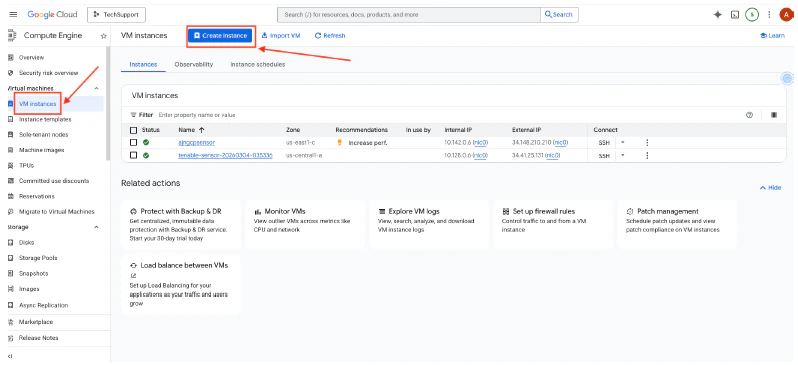The width and height of the screenshot is (798, 365).
Task: Open Reservations in sidebar
Action: (37, 196)
